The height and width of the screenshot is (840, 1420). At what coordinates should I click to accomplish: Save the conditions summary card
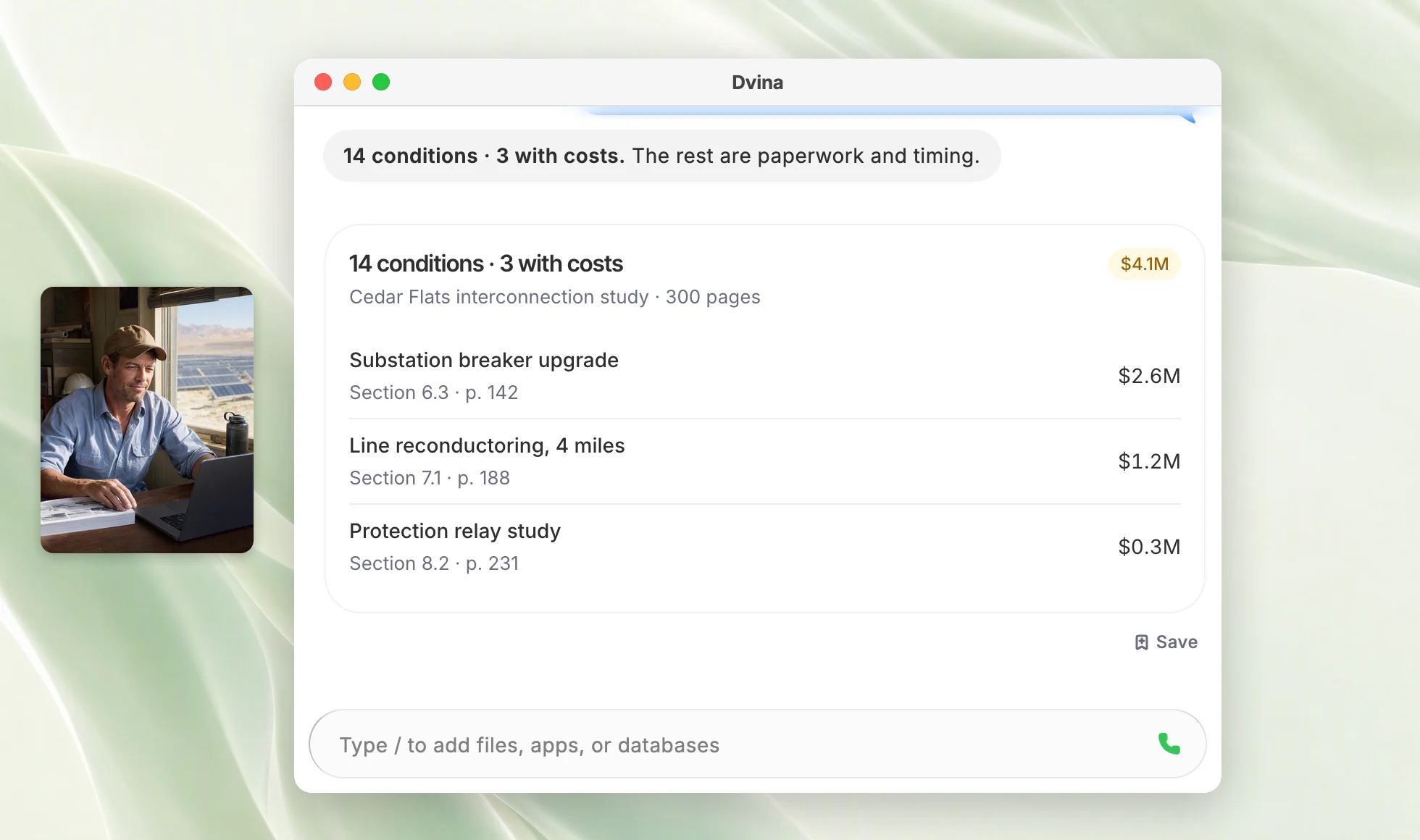click(x=1166, y=642)
